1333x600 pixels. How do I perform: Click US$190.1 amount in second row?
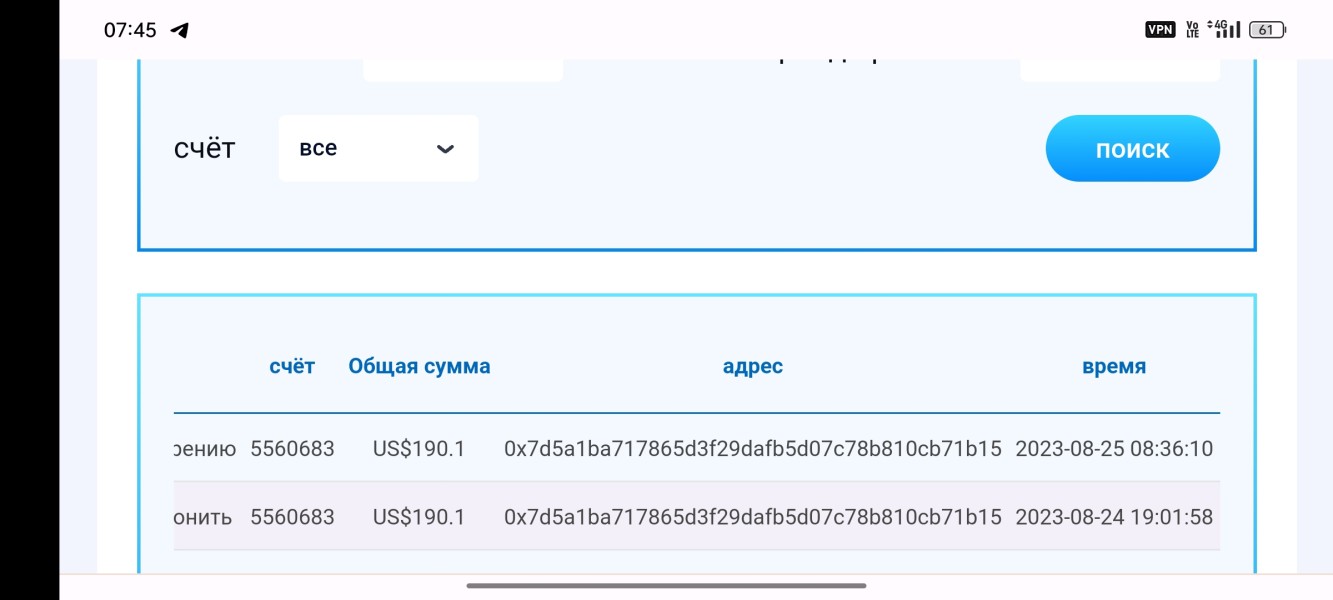419,517
